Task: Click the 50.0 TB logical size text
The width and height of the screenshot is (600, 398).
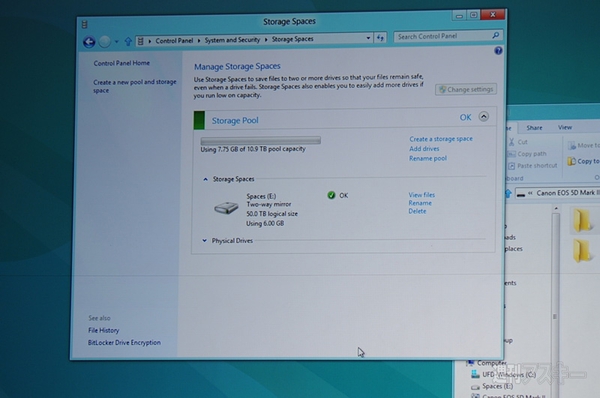Action: pyautogui.click(x=272, y=214)
